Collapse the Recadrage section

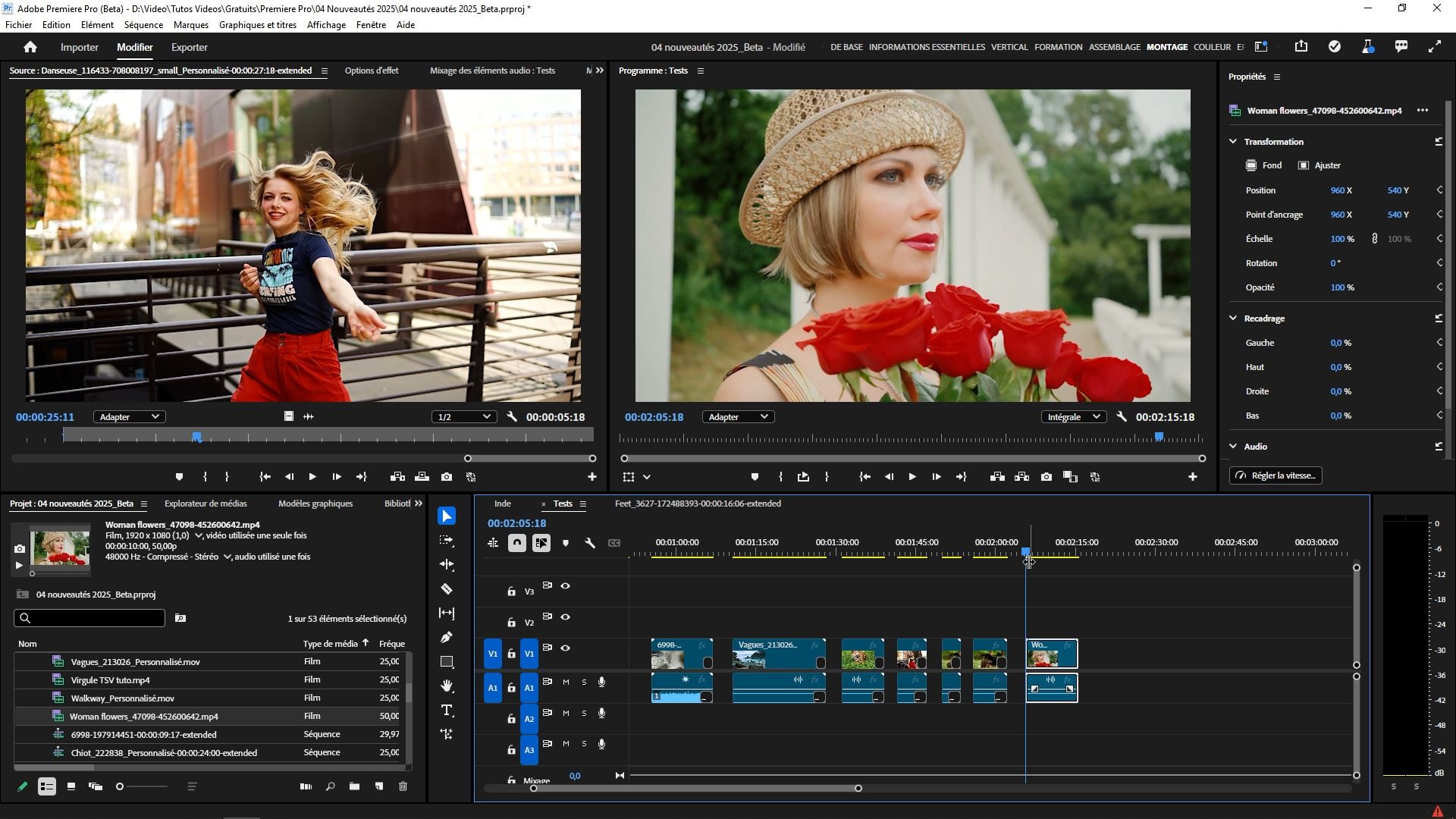1233,318
